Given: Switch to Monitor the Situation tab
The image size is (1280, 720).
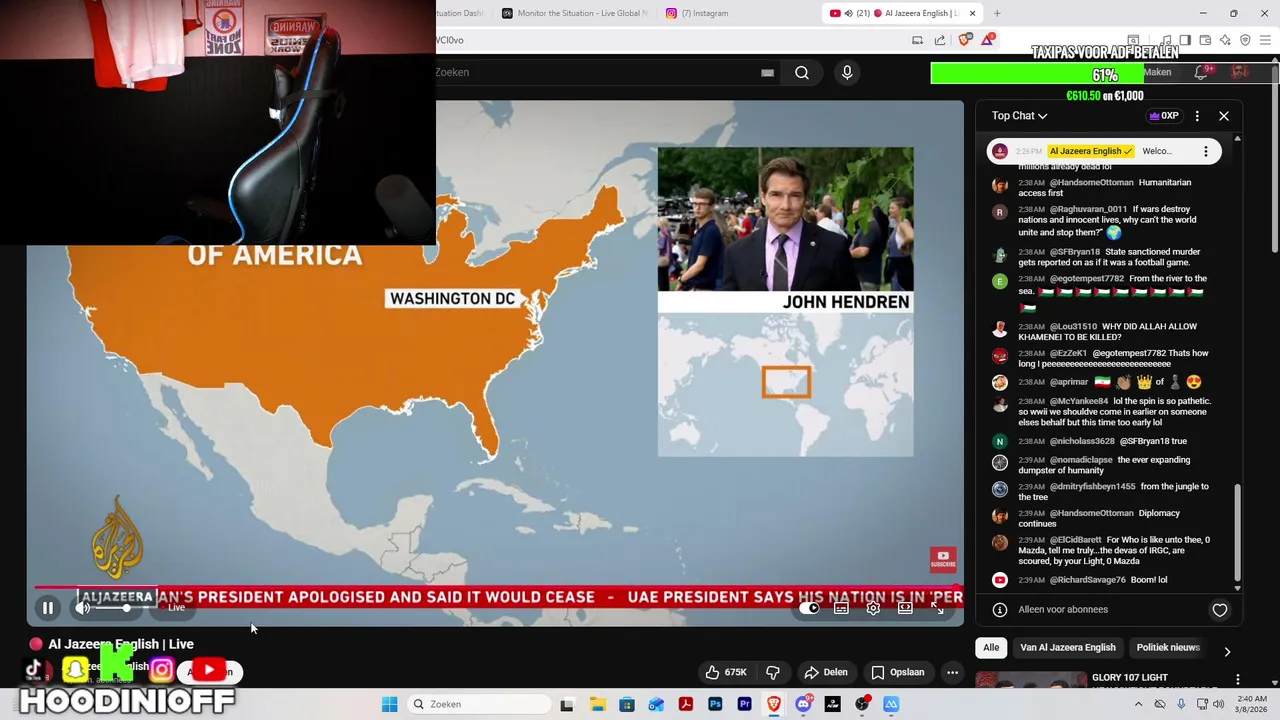Looking at the screenshot, I should click(575, 13).
